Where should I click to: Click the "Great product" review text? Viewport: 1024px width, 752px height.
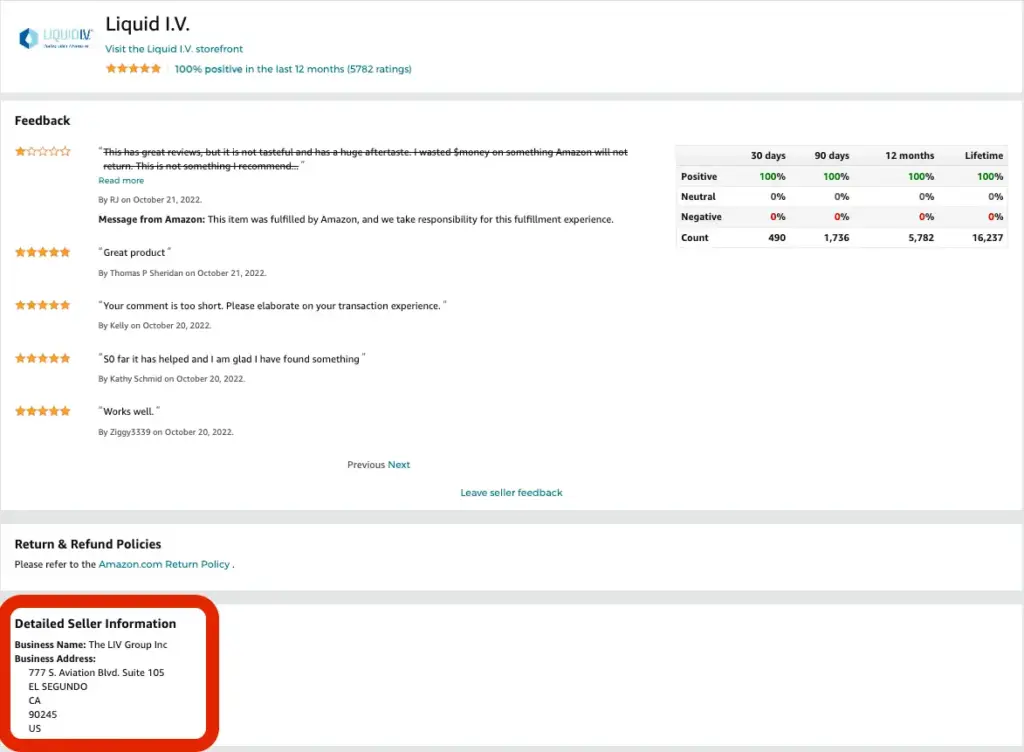click(135, 253)
